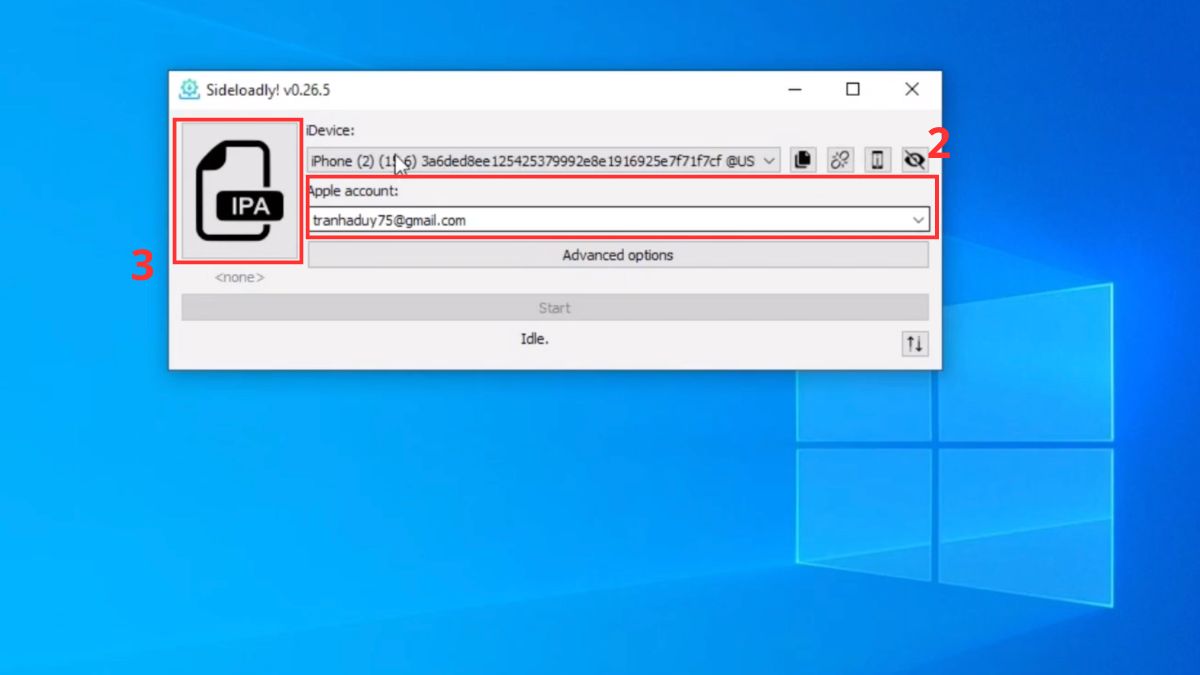This screenshot has height=675, width=1200.
Task: Click the Sideloadly! v0.26.5 window title
Action: click(268, 90)
